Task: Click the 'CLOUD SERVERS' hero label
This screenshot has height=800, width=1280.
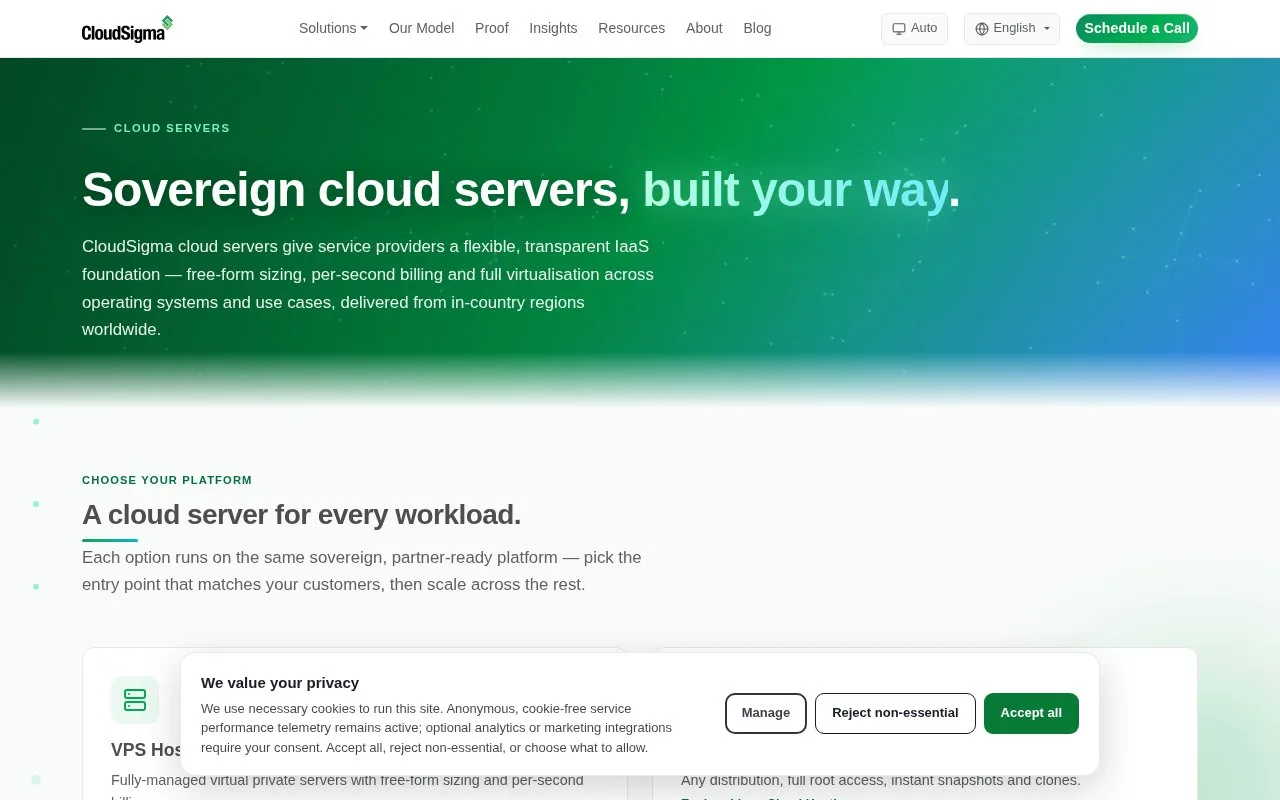Action: tap(172, 128)
